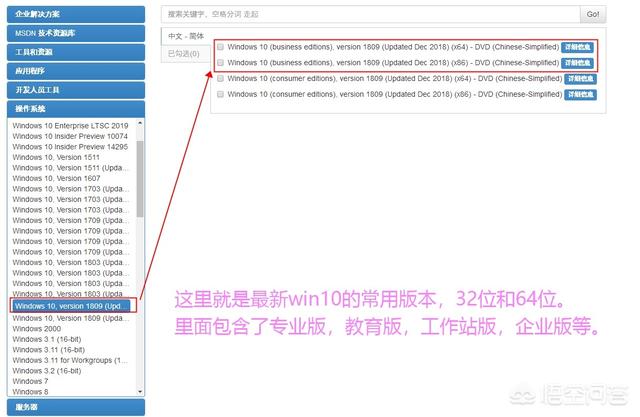Click consumer editions 1809 (x64) file name
This screenshot has height=417, width=640.
(x=395, y=78)
